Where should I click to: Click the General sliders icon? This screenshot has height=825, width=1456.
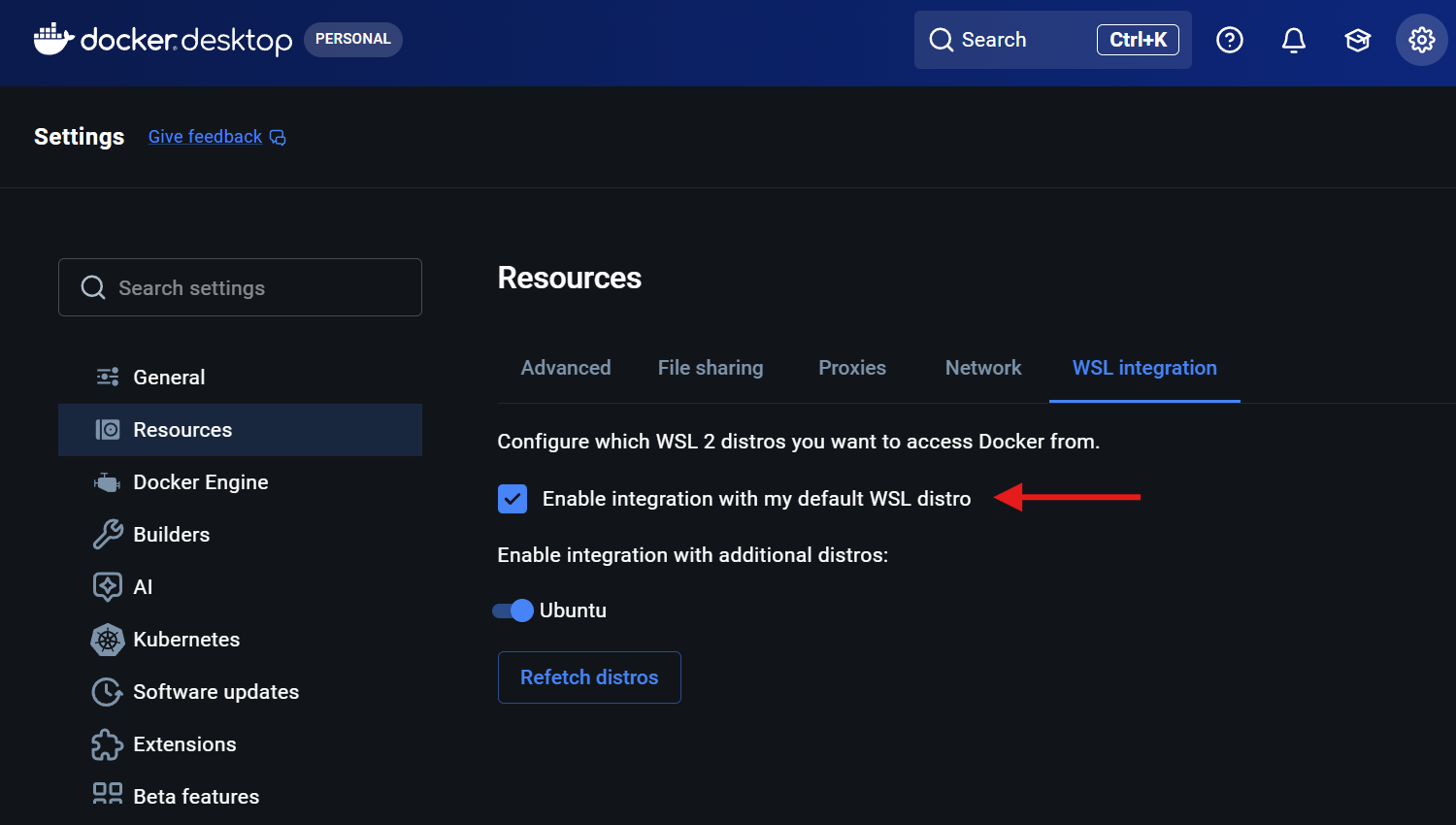point(108,377)
